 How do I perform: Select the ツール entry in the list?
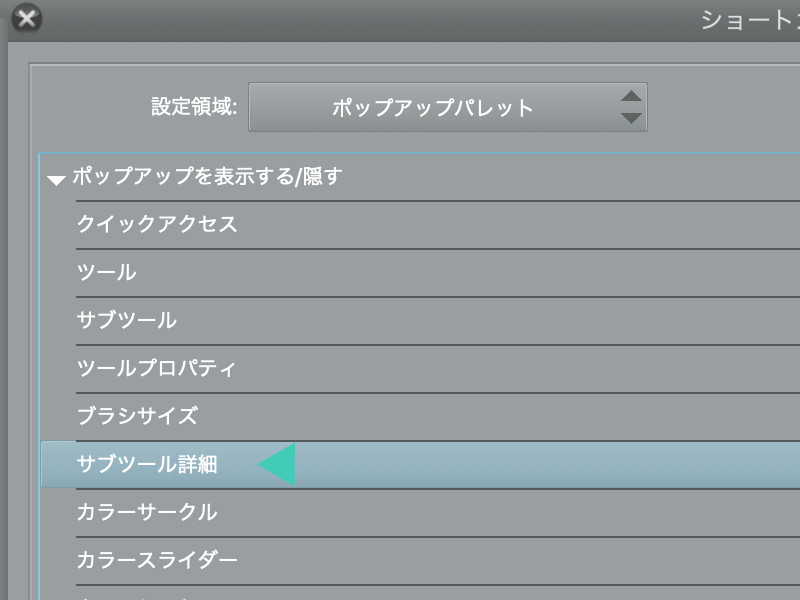point(107,272)
